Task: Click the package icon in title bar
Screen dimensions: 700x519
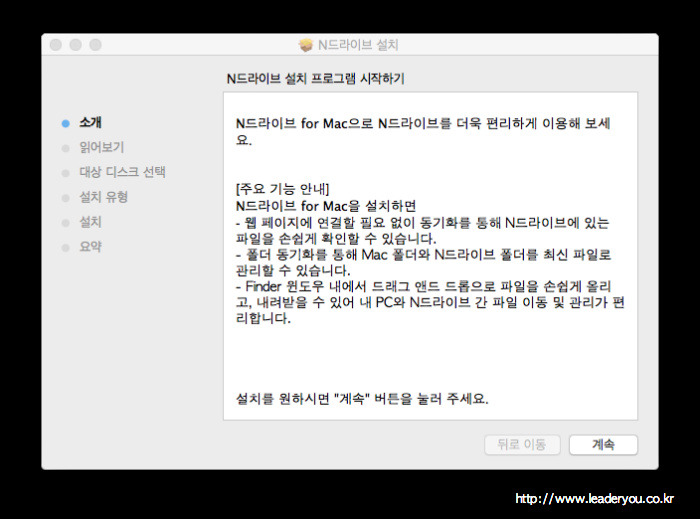Action: 306,45
